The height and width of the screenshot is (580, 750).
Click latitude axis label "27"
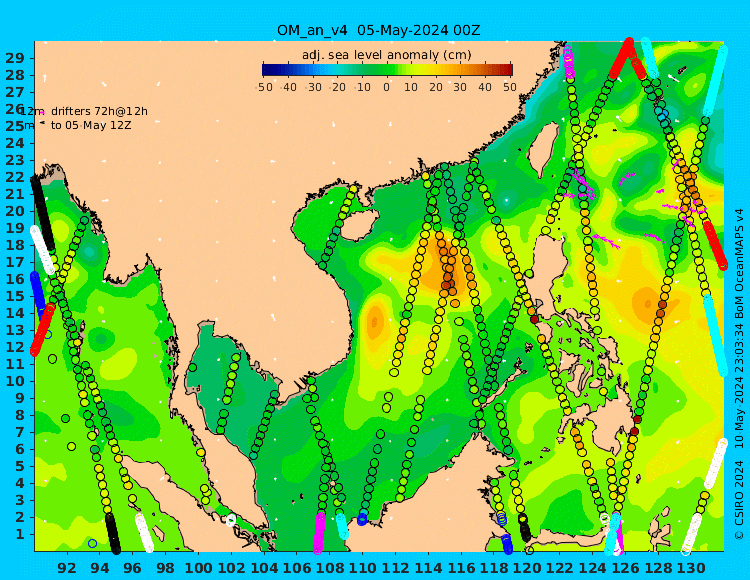pyautogui.click(x=14, y=92)
